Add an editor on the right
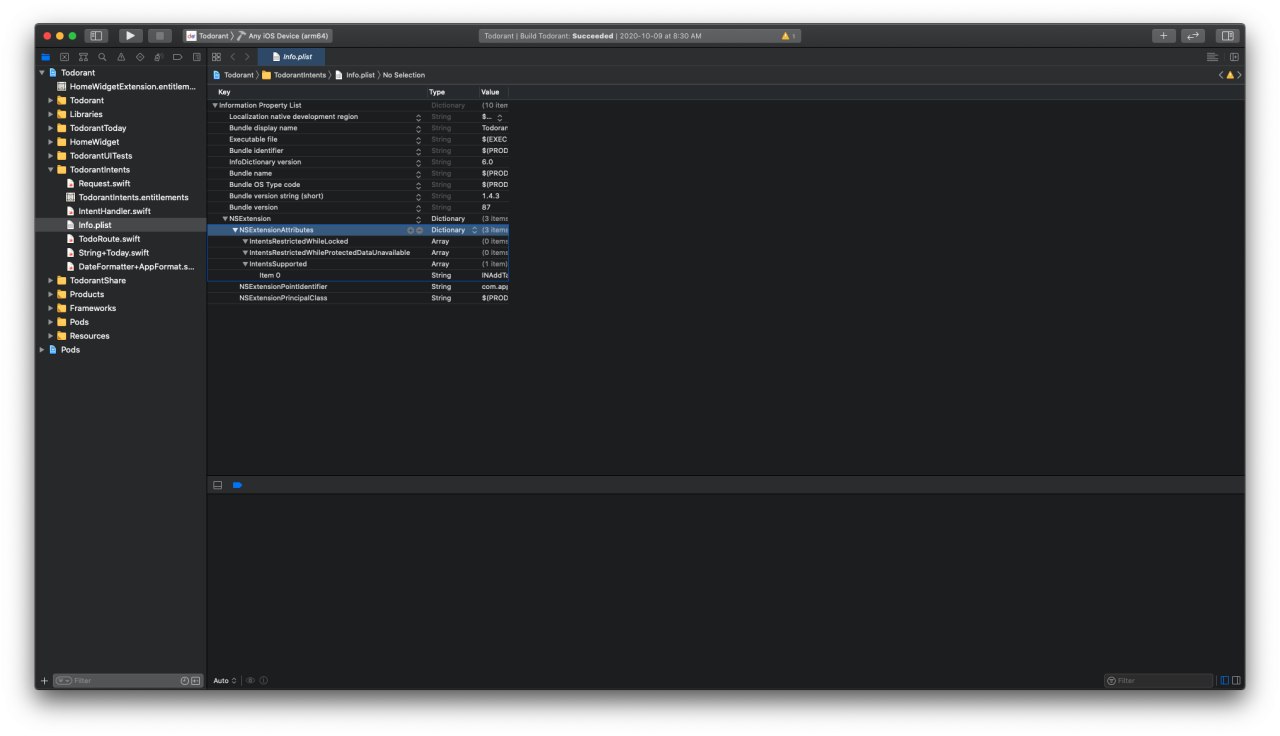Viewport: 1280px width, 736px height. (x=1234, y=57)
